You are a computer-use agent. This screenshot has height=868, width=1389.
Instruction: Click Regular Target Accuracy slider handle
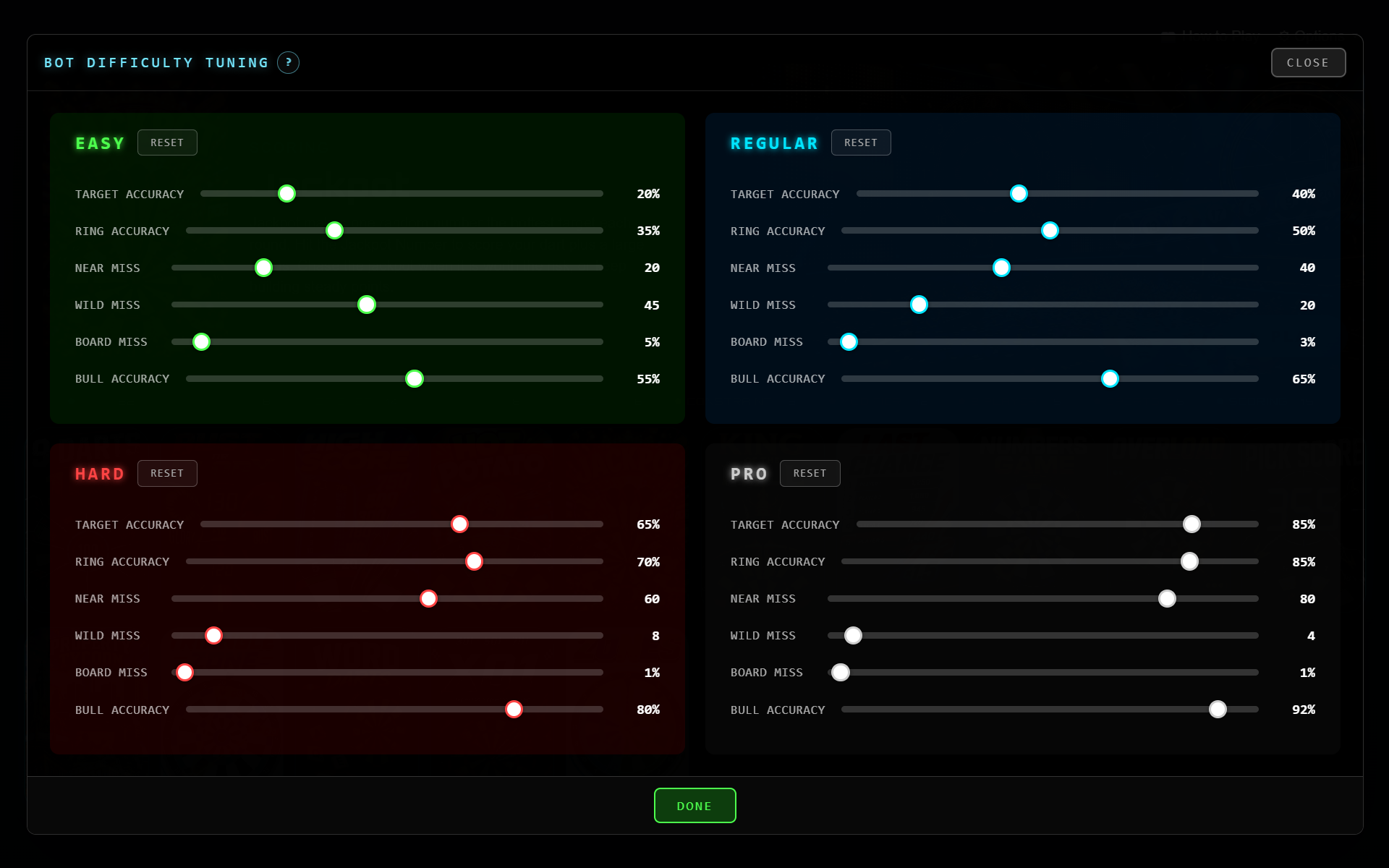pos(1019,194)
